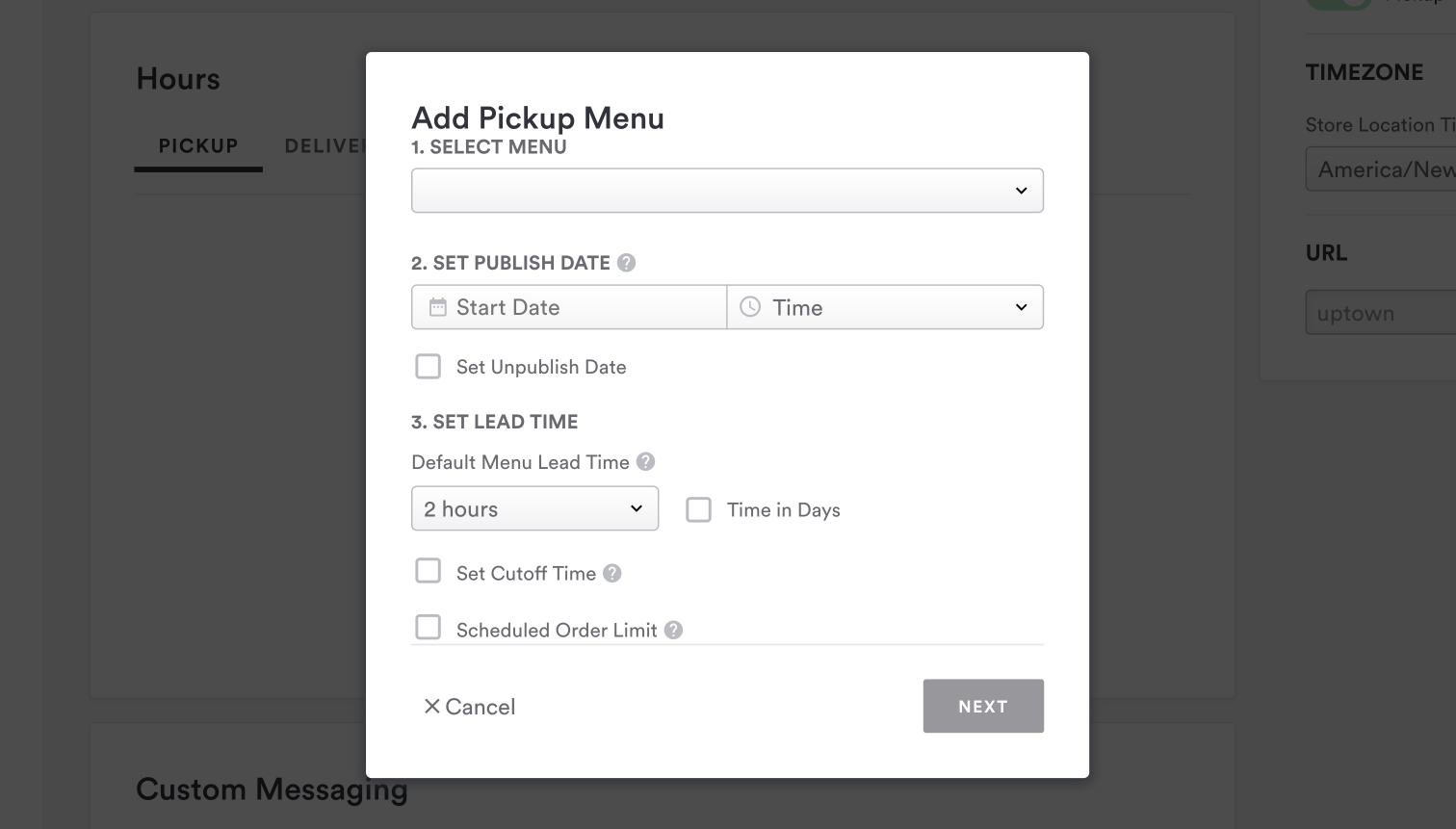Click help icon next to Set Publish Date
Viewport: 1456px width, 829px height.
tap(627, 263)
